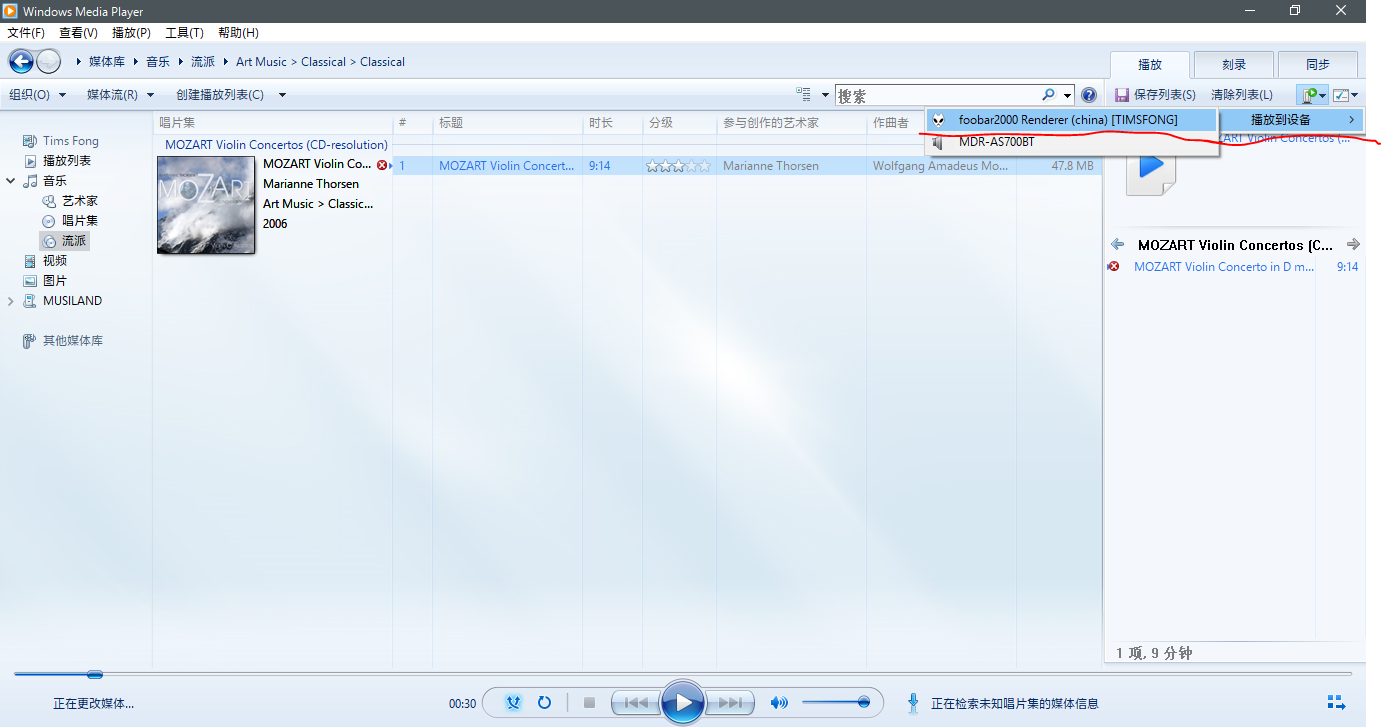Viewport: 1381px width, 727px height.
Task: Expand the MUSILAND library tree node
Action: [12, 301]
